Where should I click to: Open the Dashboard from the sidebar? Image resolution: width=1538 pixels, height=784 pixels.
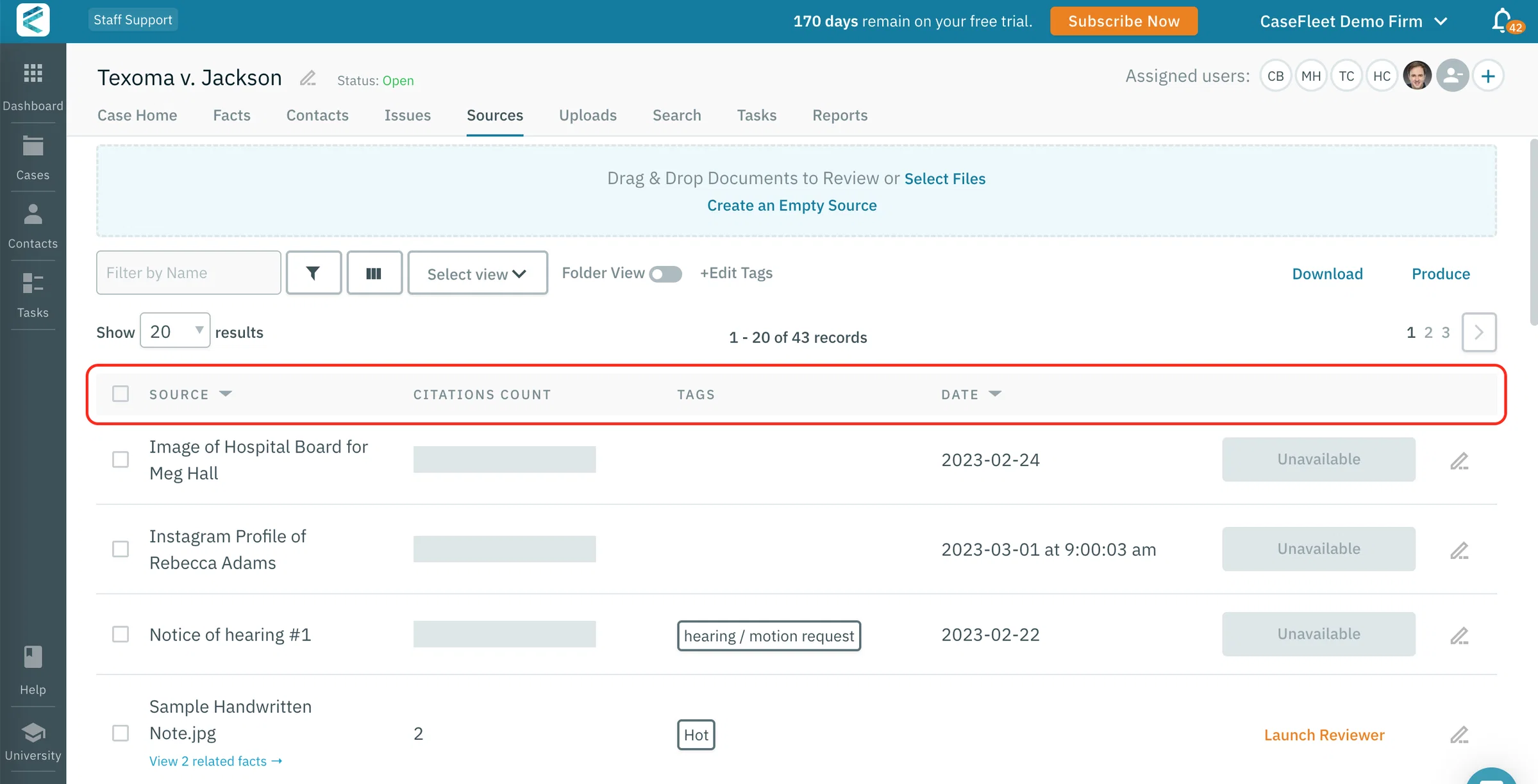33,87
